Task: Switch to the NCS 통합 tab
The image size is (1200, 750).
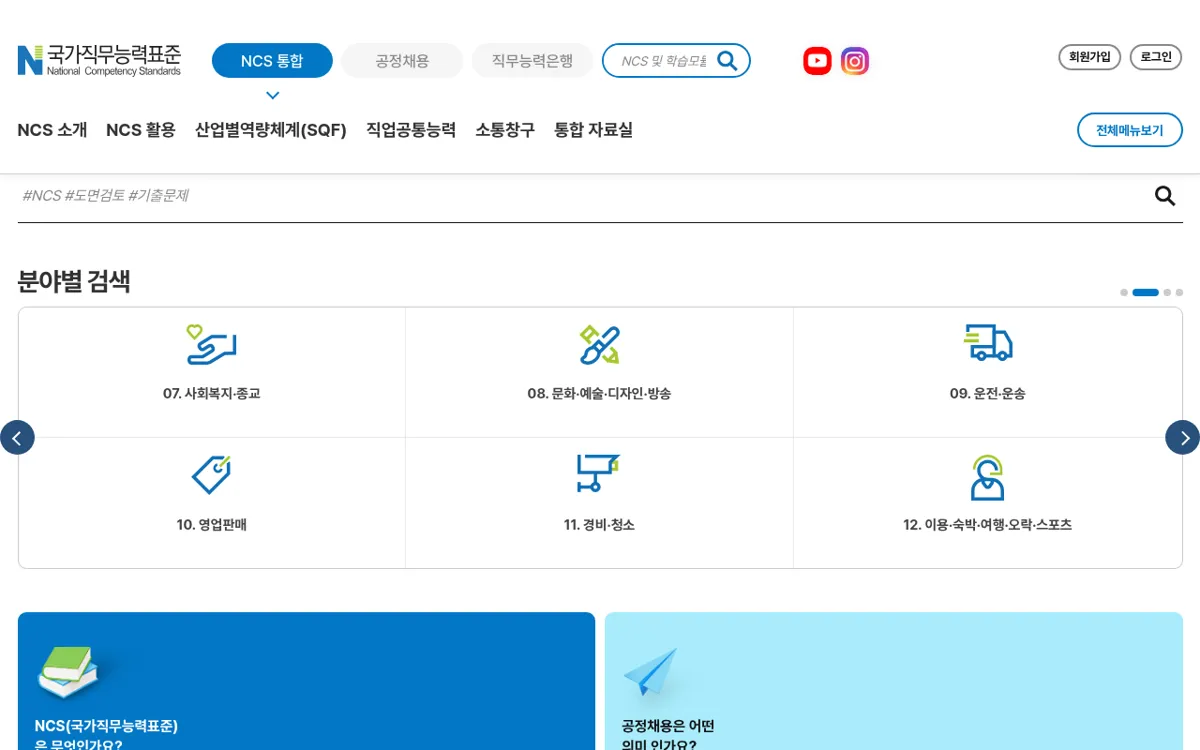Action: click(272, 61)
